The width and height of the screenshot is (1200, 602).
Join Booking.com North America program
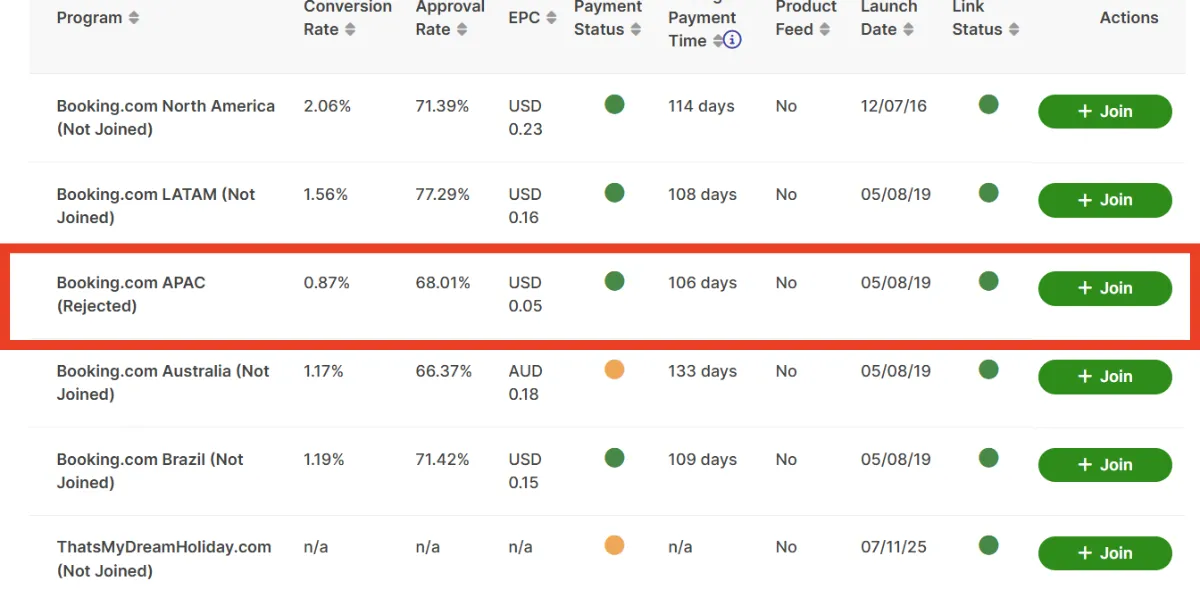[x=1104, y=112]
